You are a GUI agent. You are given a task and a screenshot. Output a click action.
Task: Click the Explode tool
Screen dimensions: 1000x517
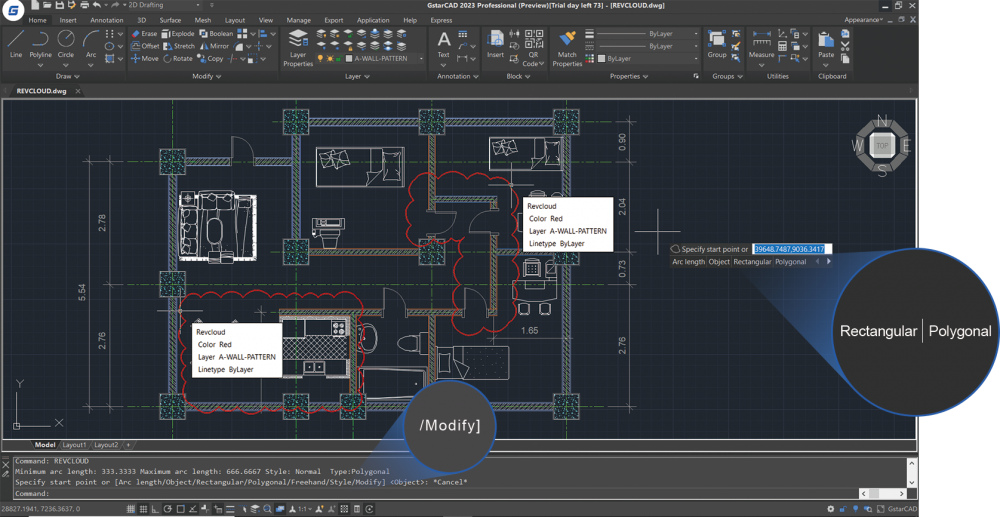[178, 34]
